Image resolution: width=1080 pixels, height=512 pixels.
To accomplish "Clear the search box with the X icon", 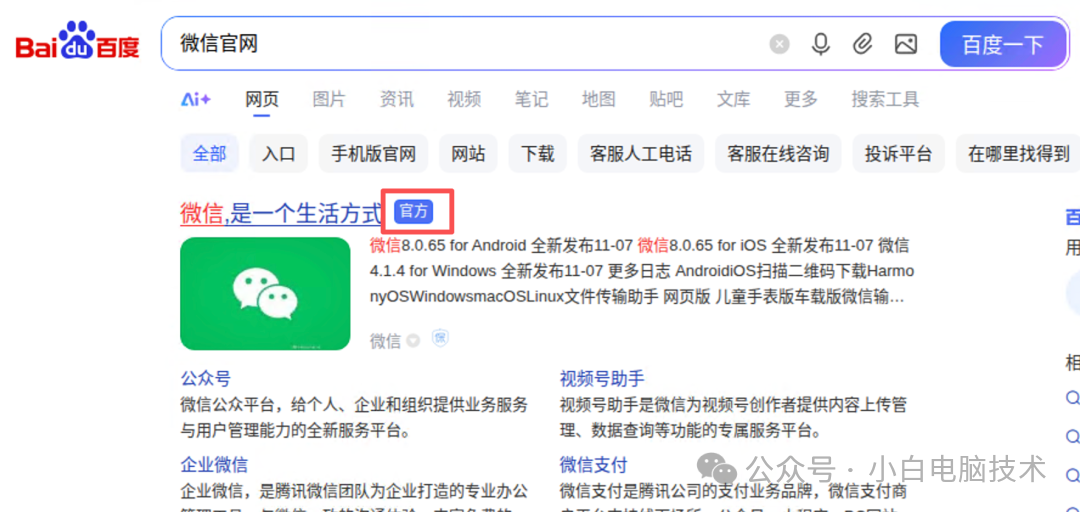I will [x=779, y=45].
